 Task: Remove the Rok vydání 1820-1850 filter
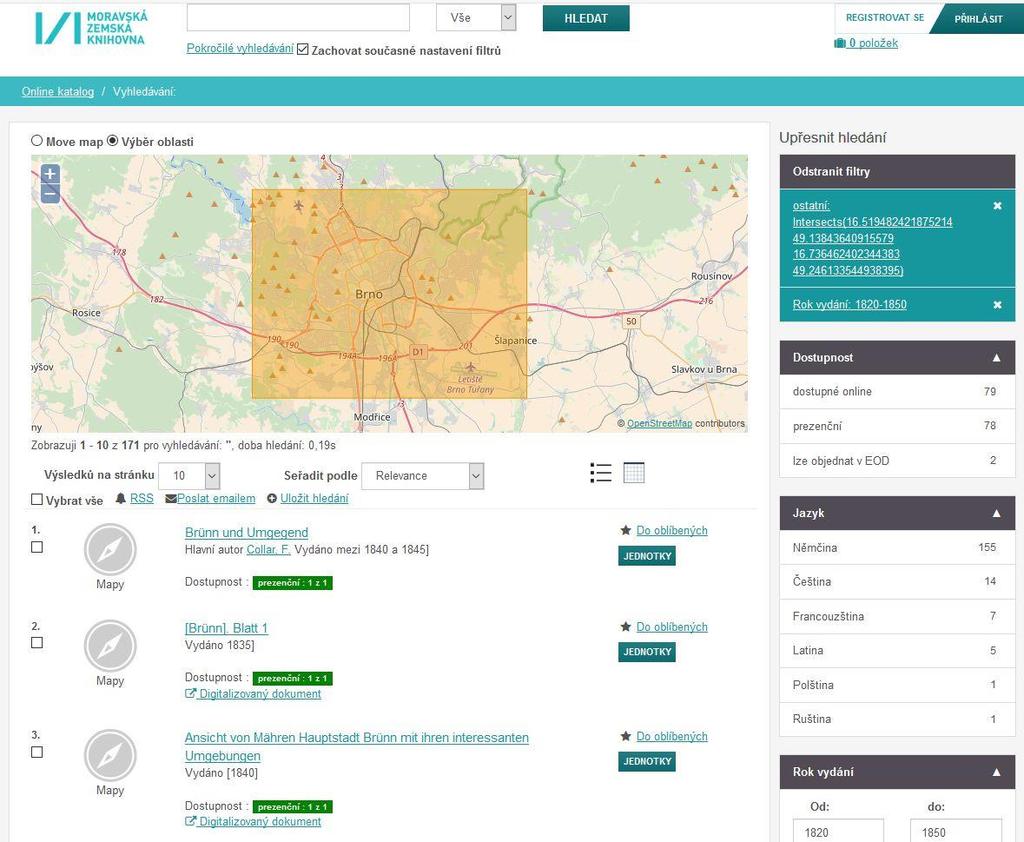pyautogui.click(x=997, y=304)
